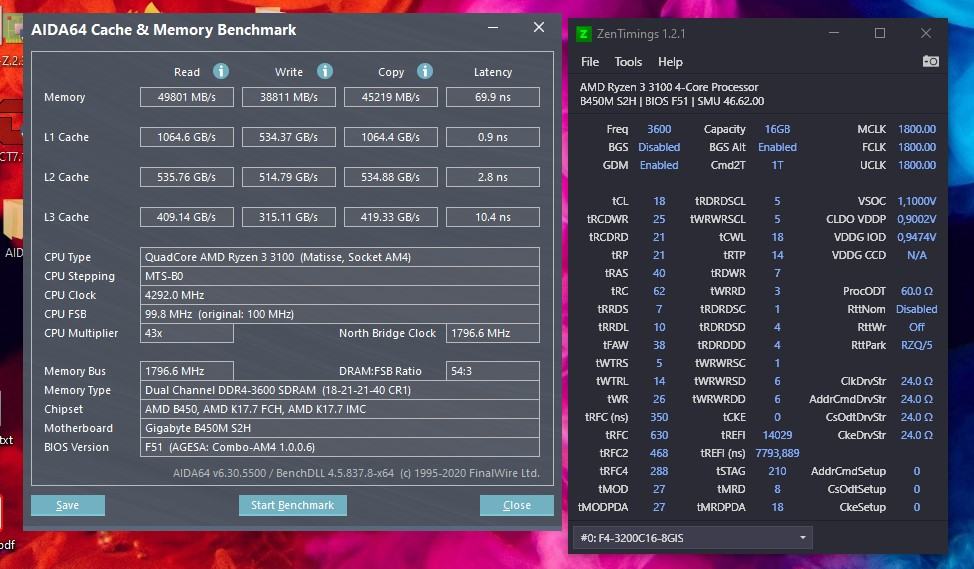The image size is (974, 569).
Task: Click the Capacity value 16GB
Action: (777, 129)
